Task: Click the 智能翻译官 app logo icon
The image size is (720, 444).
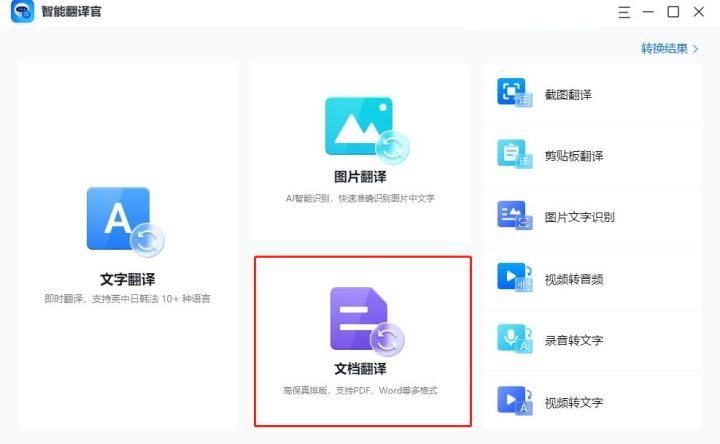Action: 22,12
